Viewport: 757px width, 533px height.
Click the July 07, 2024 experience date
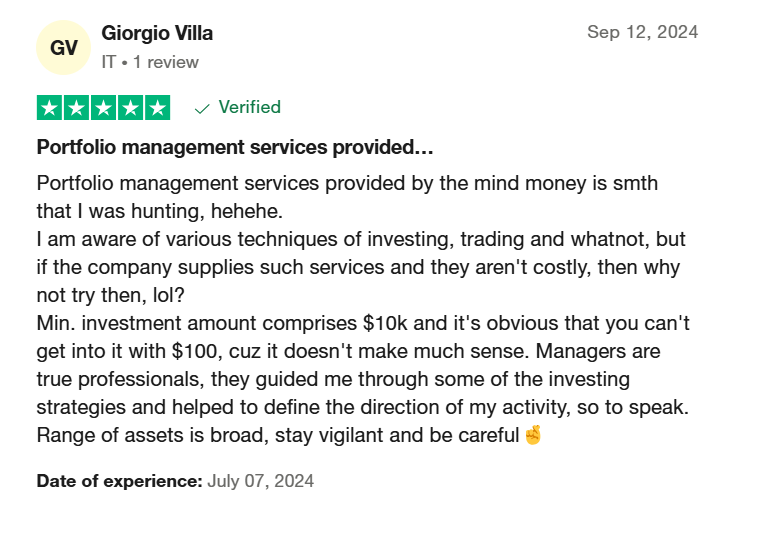click(261, 481)
